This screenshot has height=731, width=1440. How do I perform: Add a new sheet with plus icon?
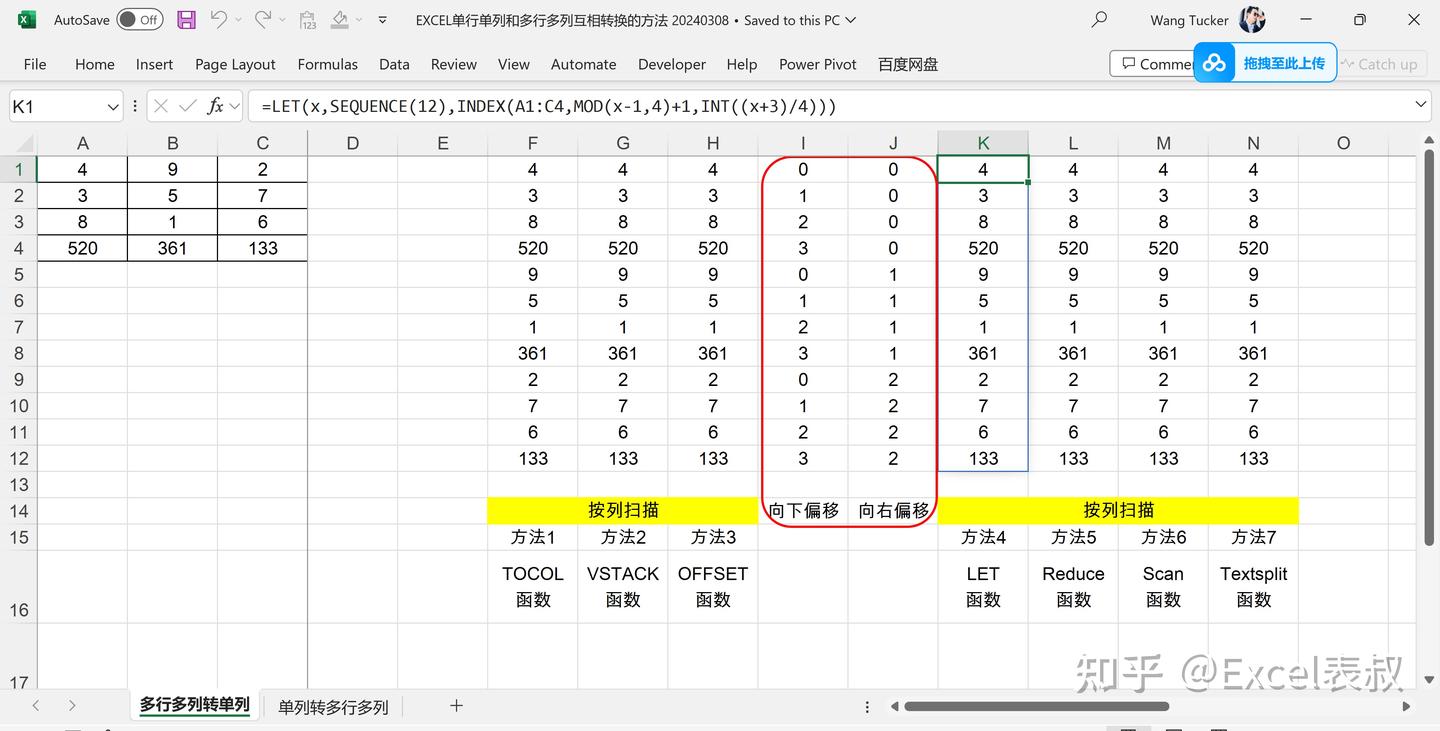point(456,706)
